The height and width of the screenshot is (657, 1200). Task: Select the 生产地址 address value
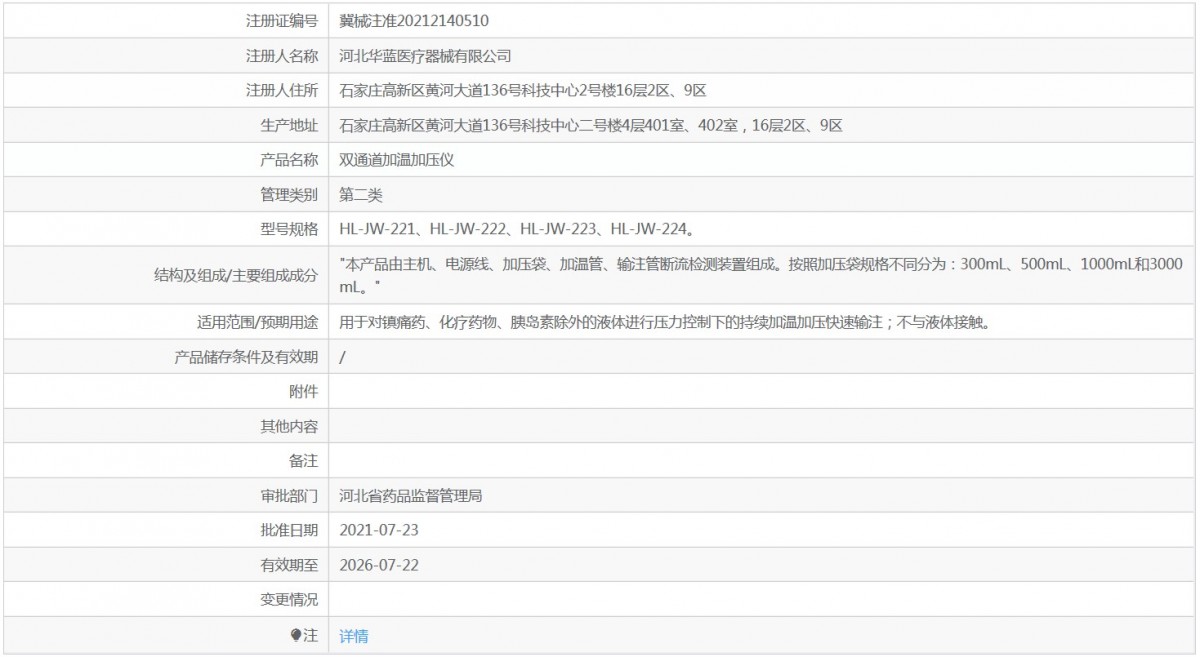pyautogui.click(x=591, y=125)
